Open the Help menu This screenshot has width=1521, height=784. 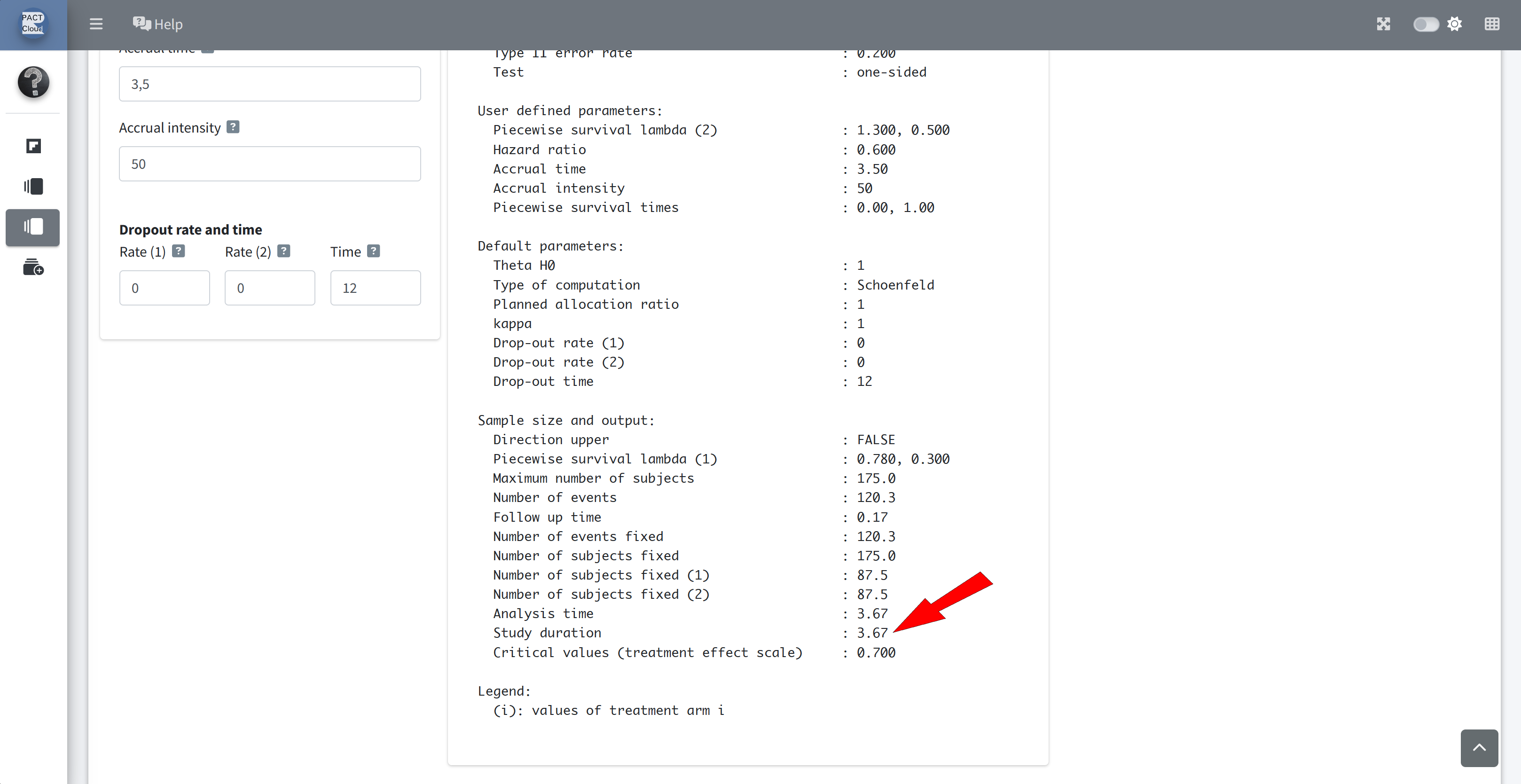coord(157,24)
